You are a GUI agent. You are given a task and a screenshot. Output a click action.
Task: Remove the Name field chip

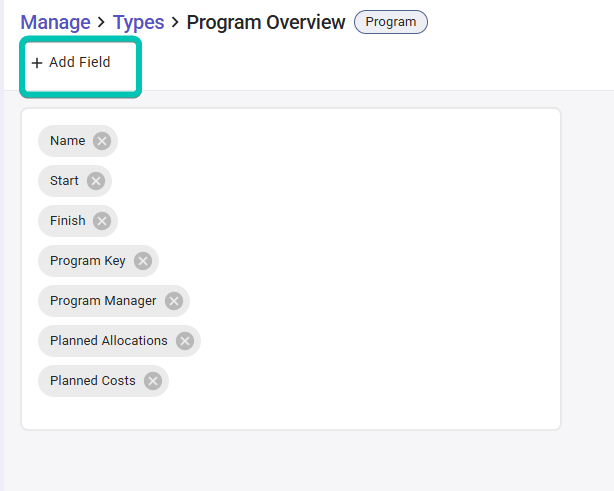pyautogui.click(x=102, y=141)
